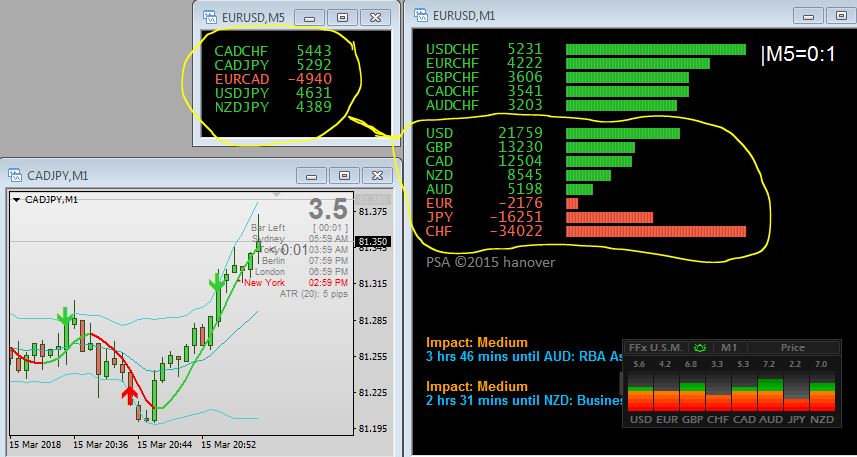Click the USD 21759 currency row
857x457 pixels.
[x=553, y=133]
